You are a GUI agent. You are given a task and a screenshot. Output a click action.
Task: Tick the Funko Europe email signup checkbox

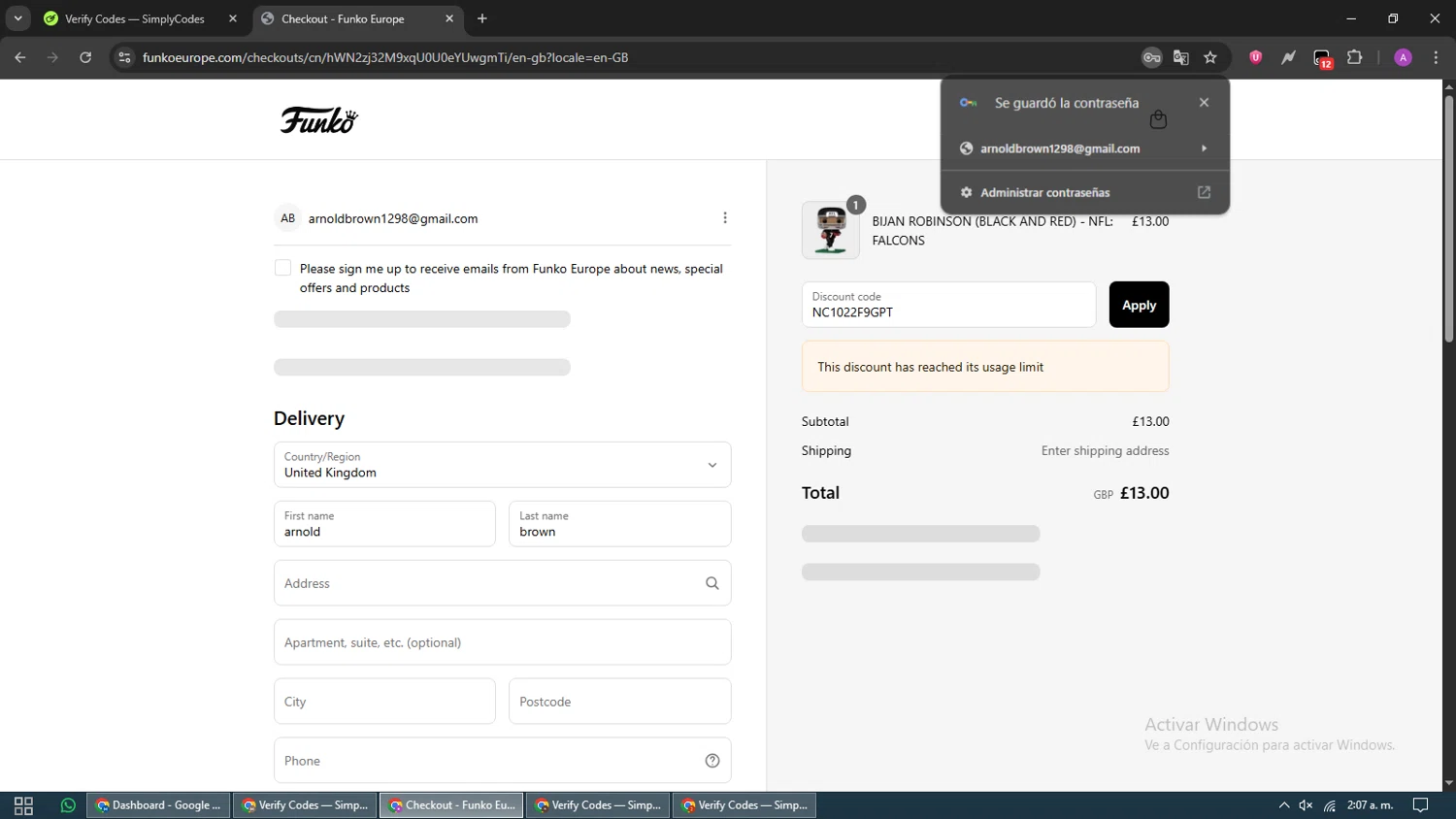tap(283, 268)
